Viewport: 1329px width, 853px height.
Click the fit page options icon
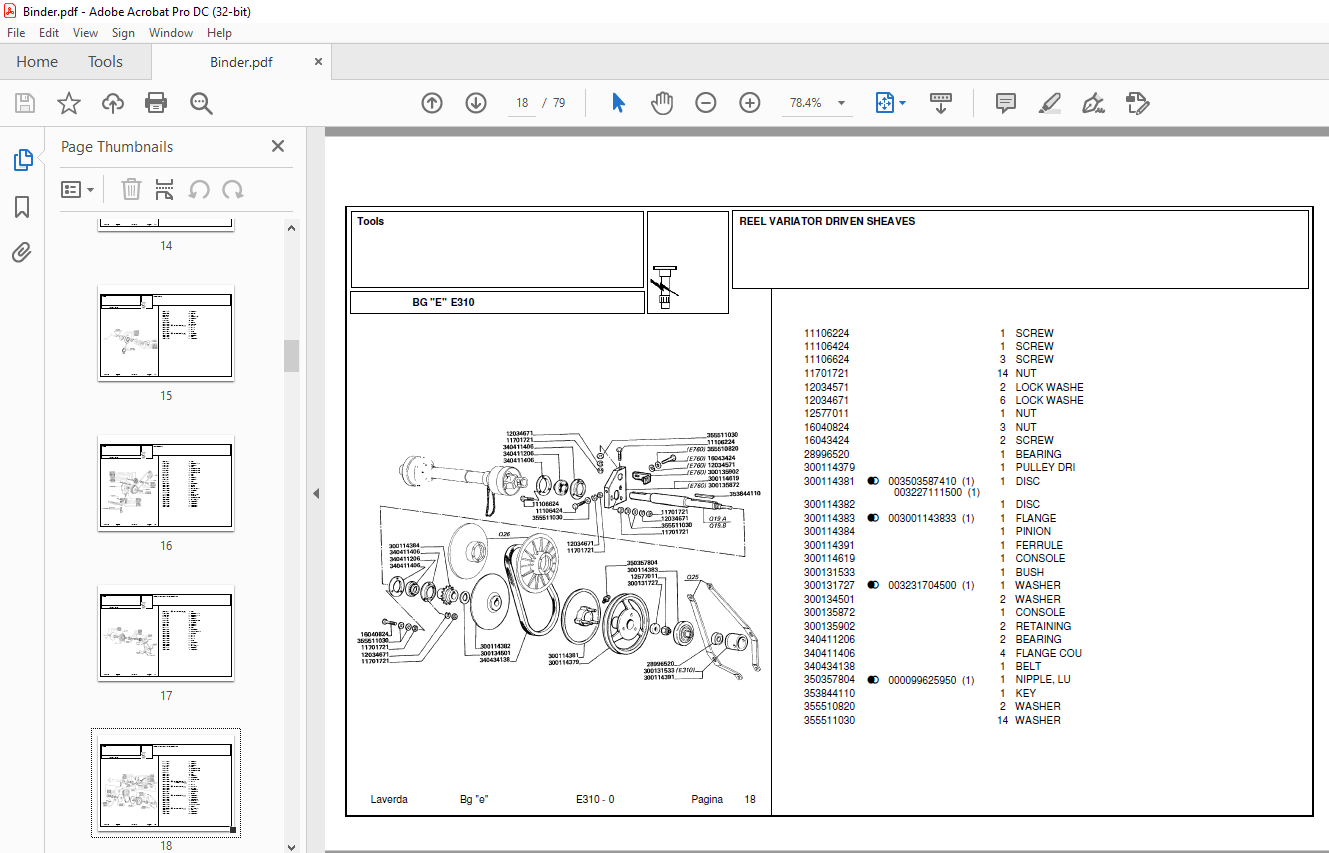click(x=884, y=103)
